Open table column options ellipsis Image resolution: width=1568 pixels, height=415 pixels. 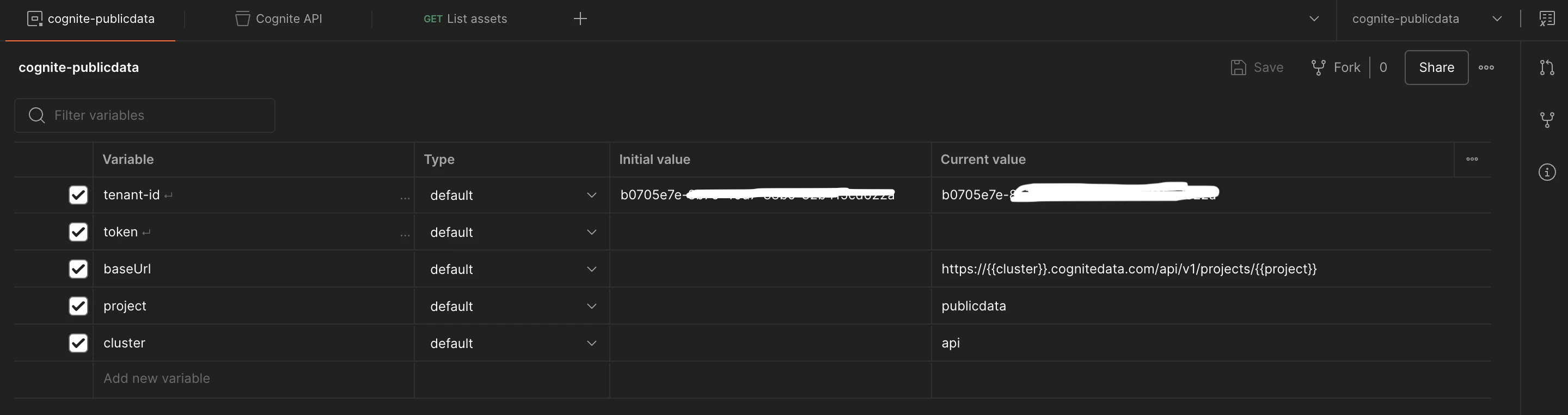point(1472,160)
